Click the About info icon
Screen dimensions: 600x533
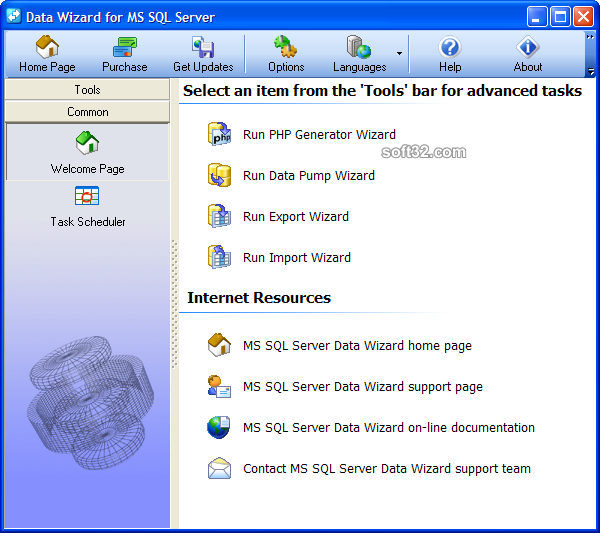[528, 47]
